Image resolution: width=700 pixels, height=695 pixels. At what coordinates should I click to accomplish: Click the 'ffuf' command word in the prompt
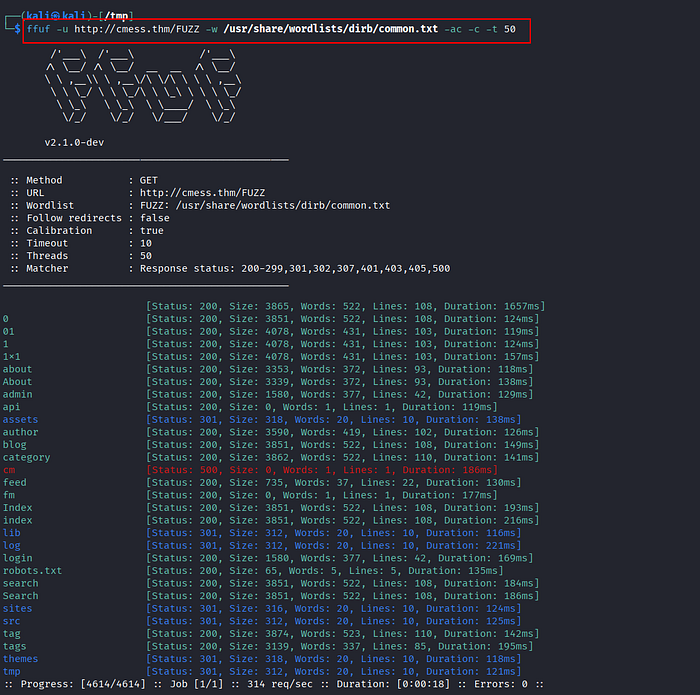click(38, 29)
